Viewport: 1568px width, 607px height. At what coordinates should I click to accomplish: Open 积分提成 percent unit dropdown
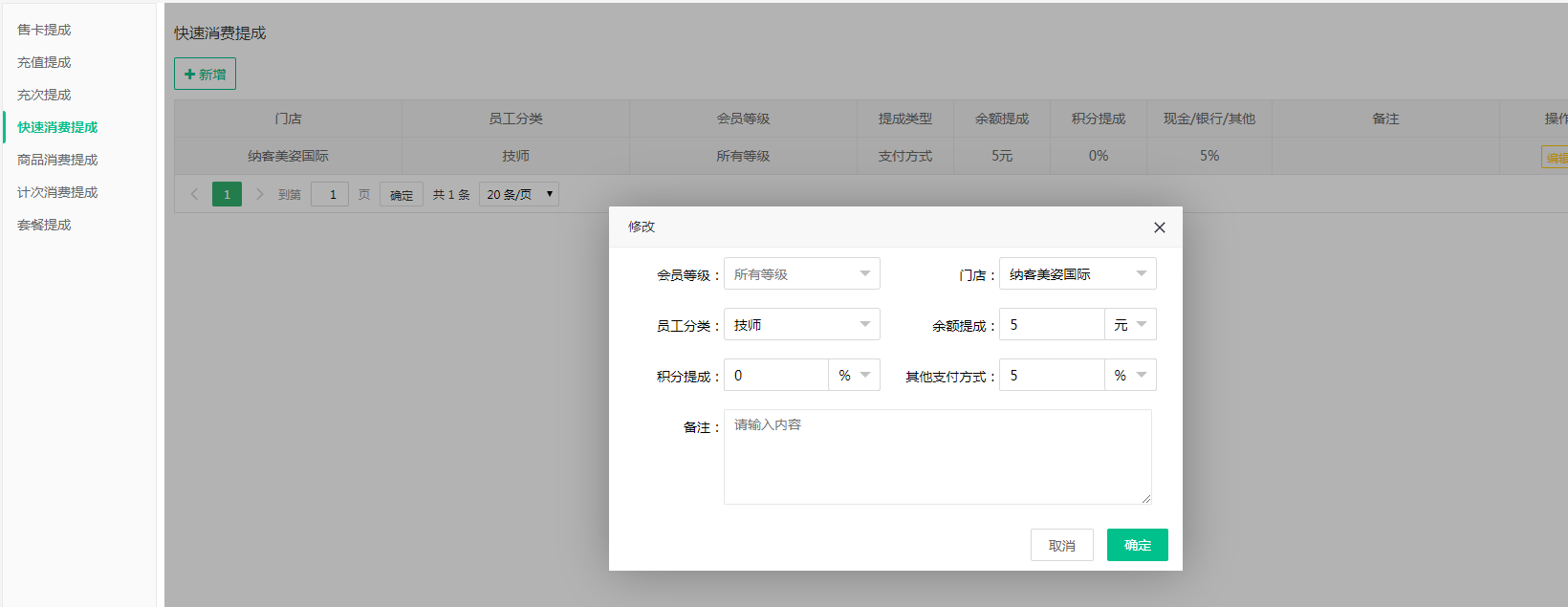click(854, 376)
